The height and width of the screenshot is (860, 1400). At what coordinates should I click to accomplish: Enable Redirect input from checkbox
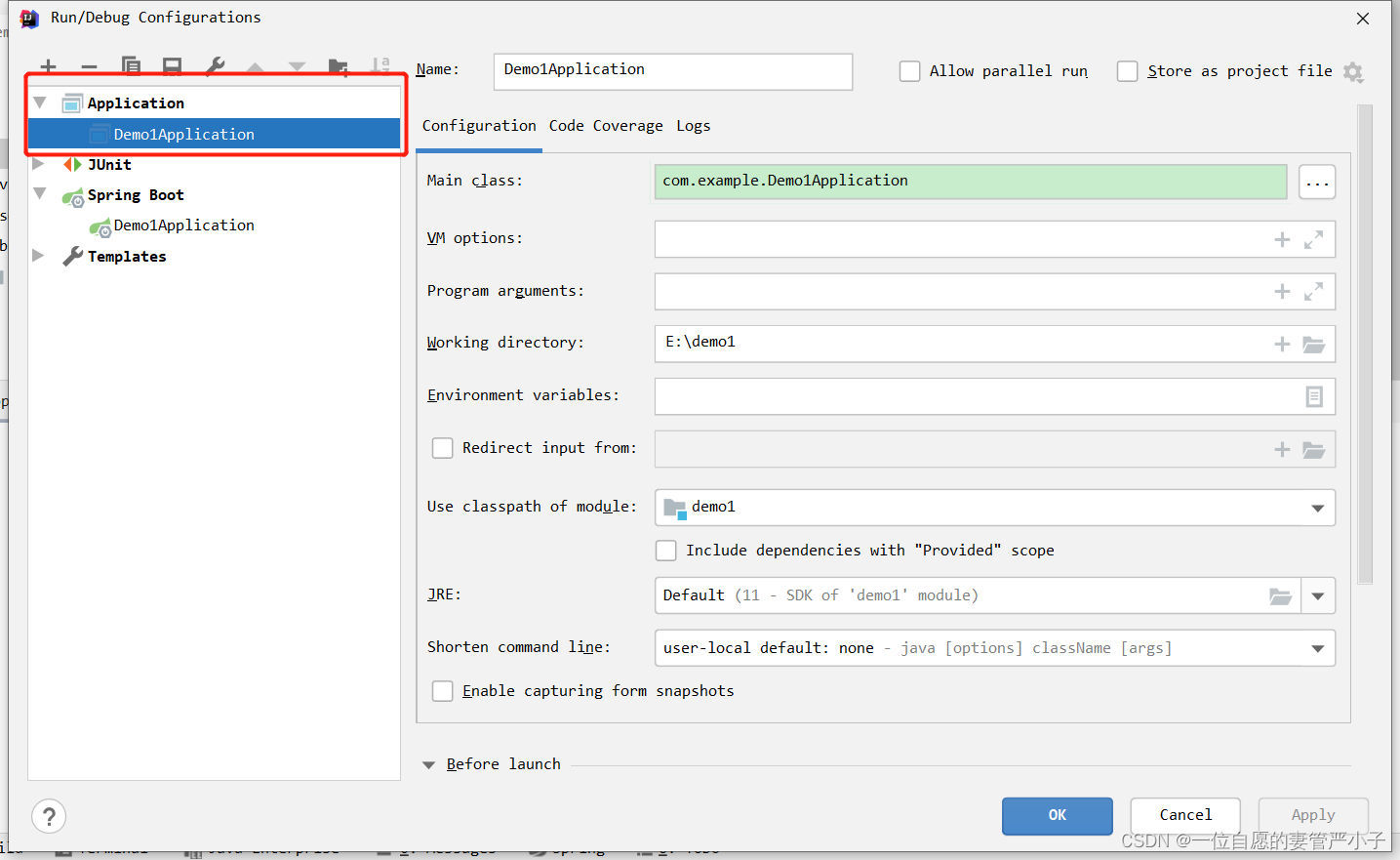coord(442,447)
